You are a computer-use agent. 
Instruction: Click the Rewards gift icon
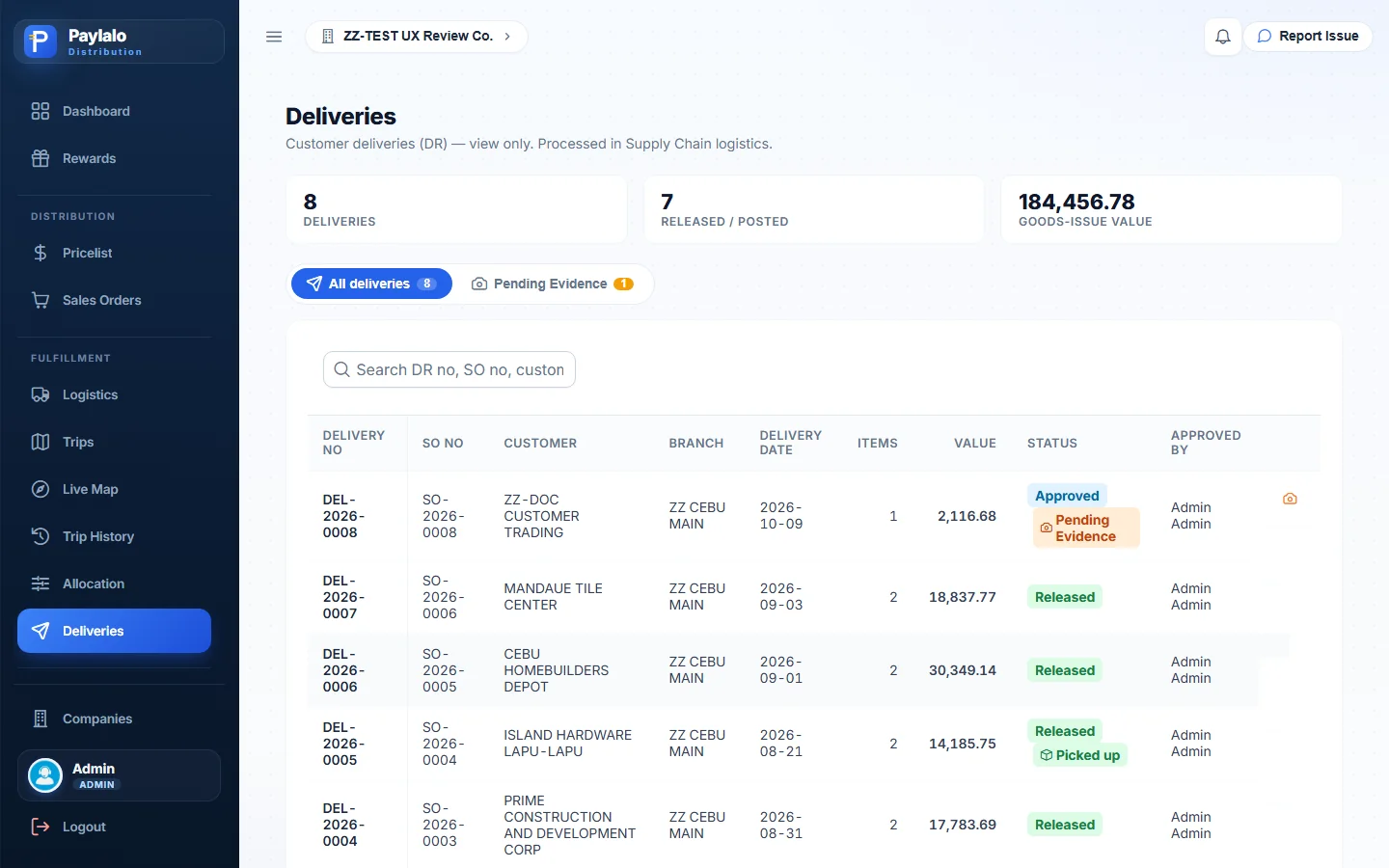tap(41, 158)
